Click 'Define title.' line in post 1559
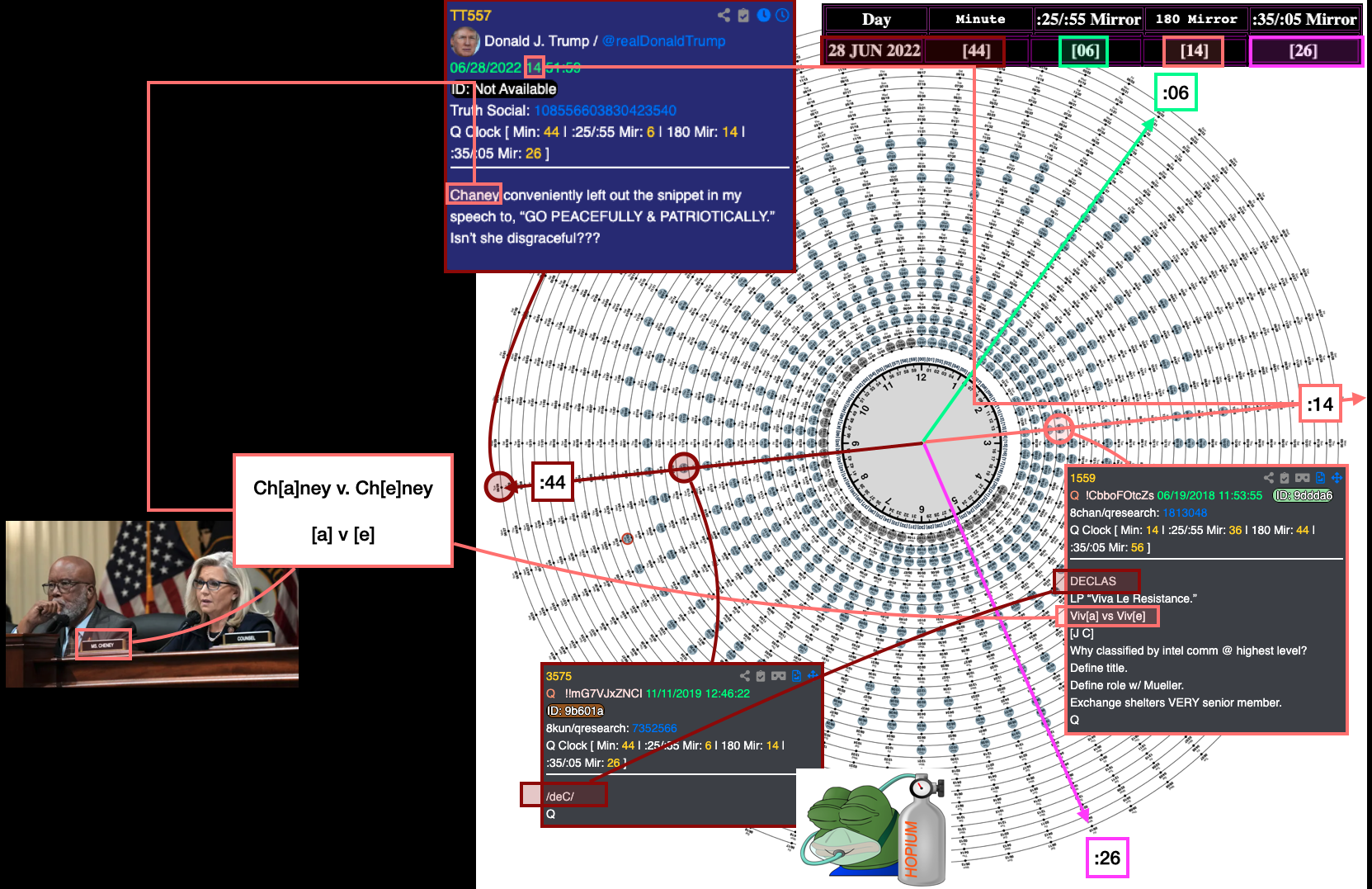 pos(1098,668)
